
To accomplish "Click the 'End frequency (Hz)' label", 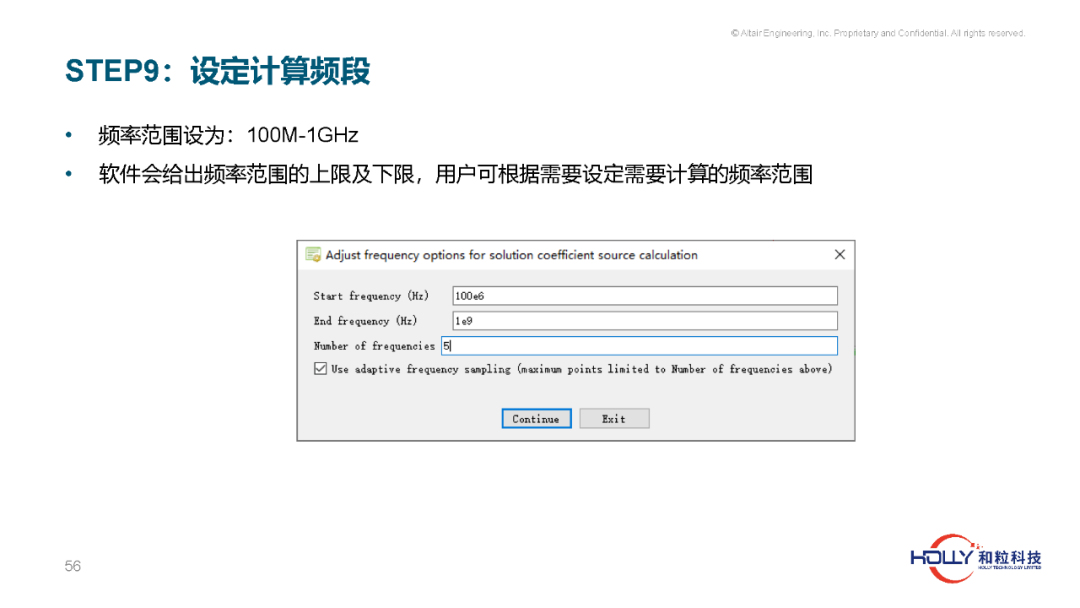I will [365, 321].
